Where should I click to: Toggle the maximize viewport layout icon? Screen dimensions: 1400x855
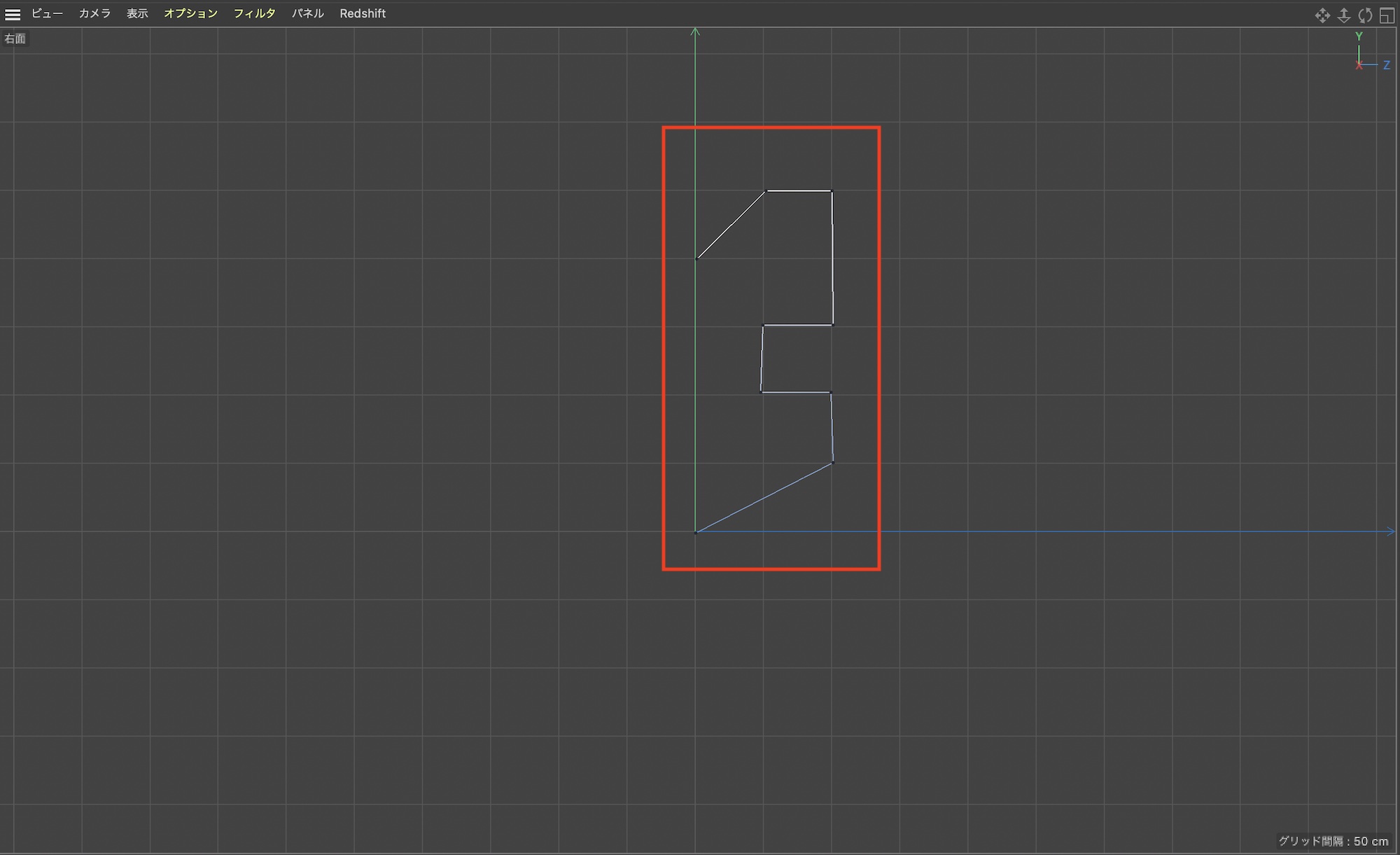tap(1387, 15)
